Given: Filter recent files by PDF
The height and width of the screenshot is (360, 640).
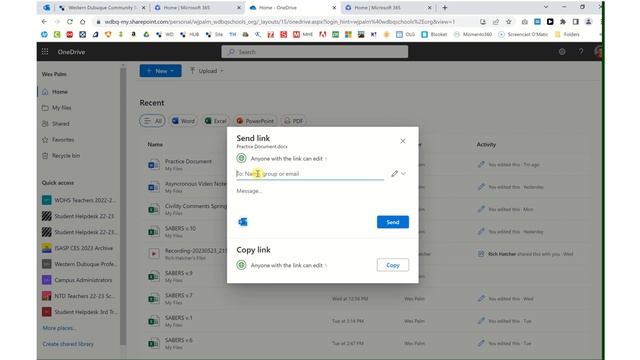Looking at the screenshot, I should coord(293,121).
